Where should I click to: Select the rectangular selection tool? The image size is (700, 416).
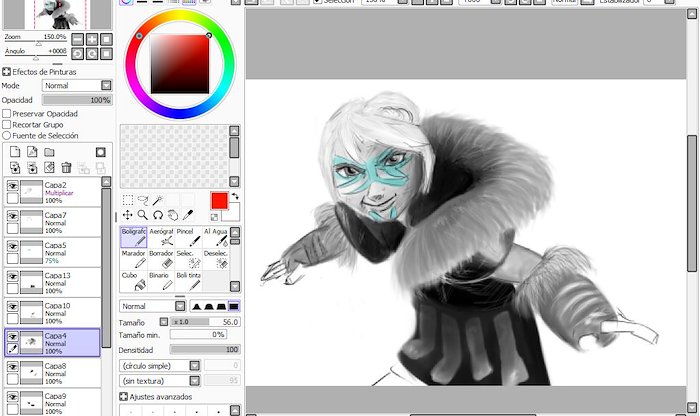coord(128,200)
